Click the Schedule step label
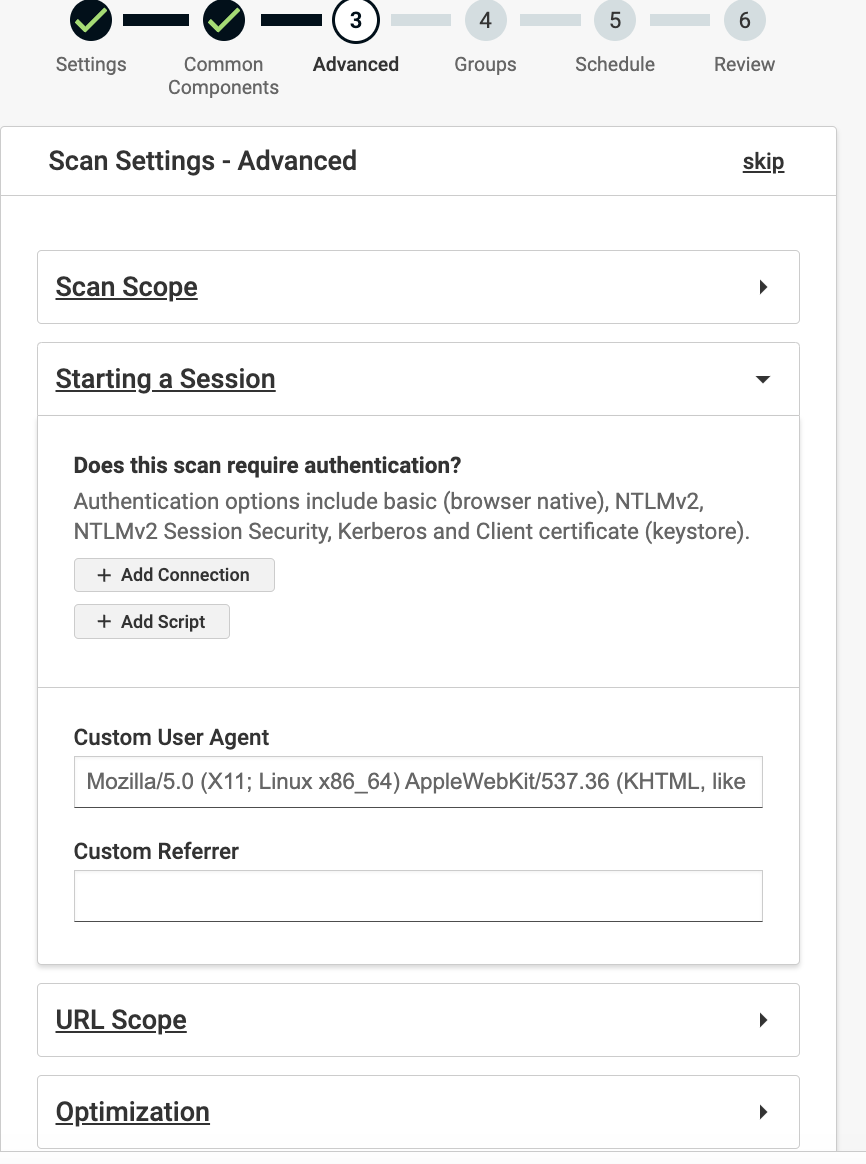The image size is (866, 1164). [x=615, y=64]
